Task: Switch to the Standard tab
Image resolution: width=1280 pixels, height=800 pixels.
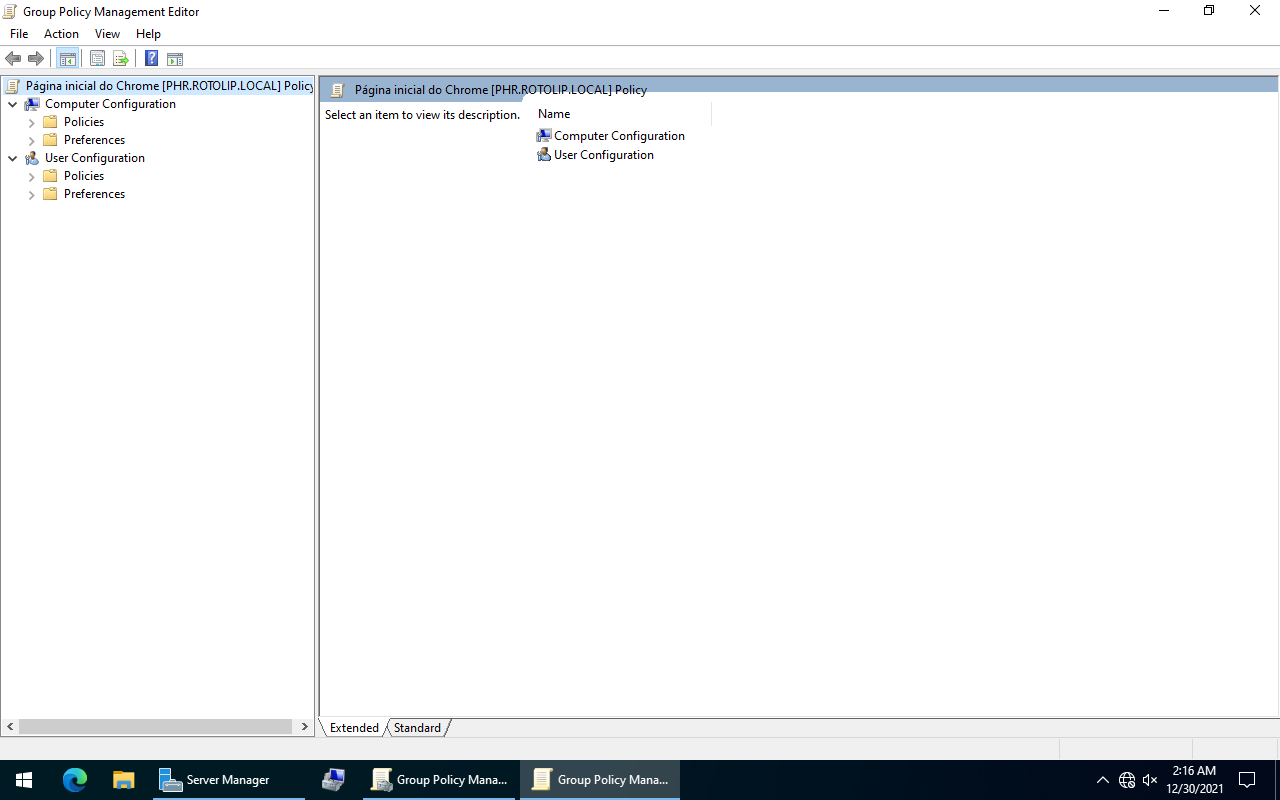Action: 417,728
